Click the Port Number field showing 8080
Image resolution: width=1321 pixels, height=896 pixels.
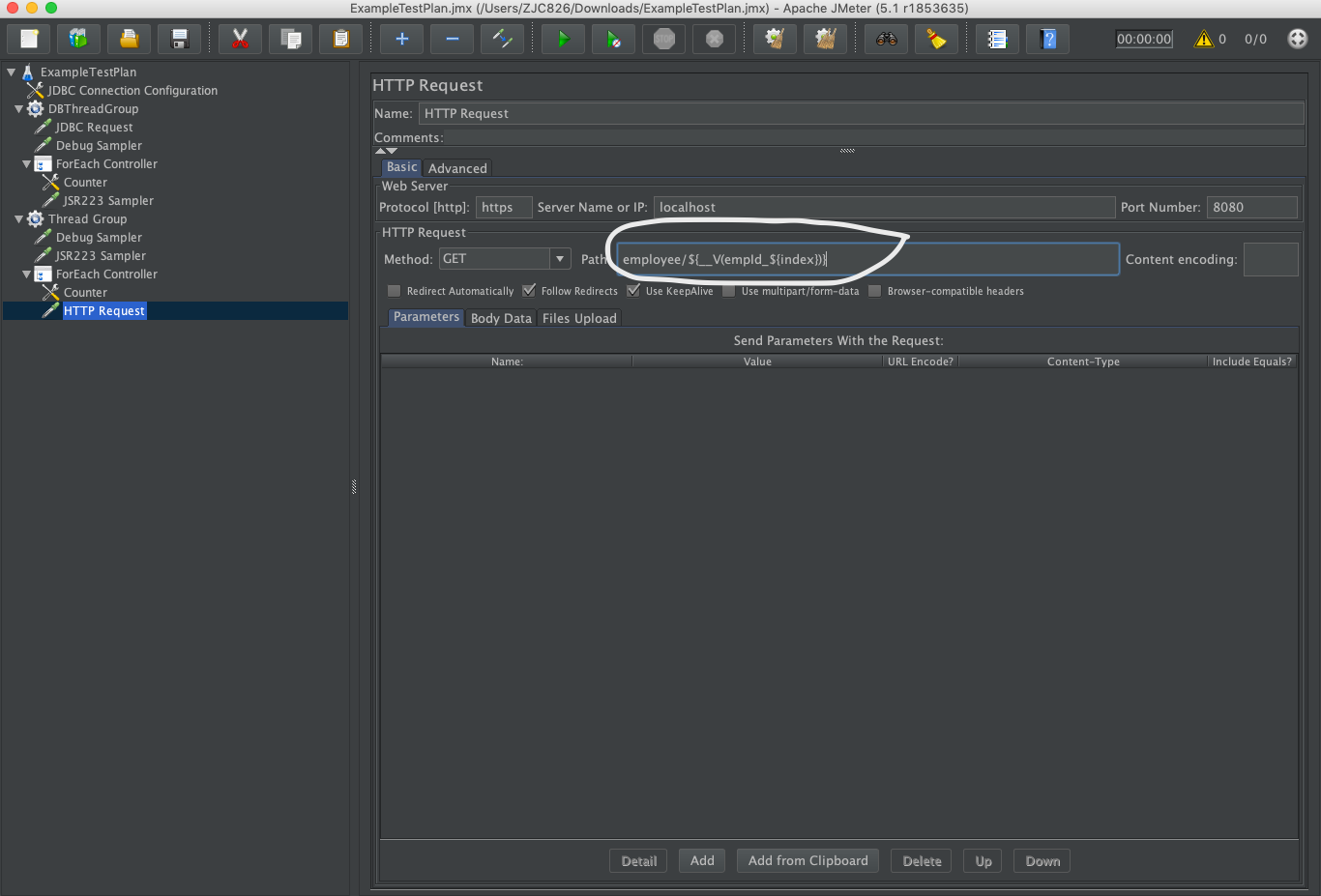click(1252, 207)
